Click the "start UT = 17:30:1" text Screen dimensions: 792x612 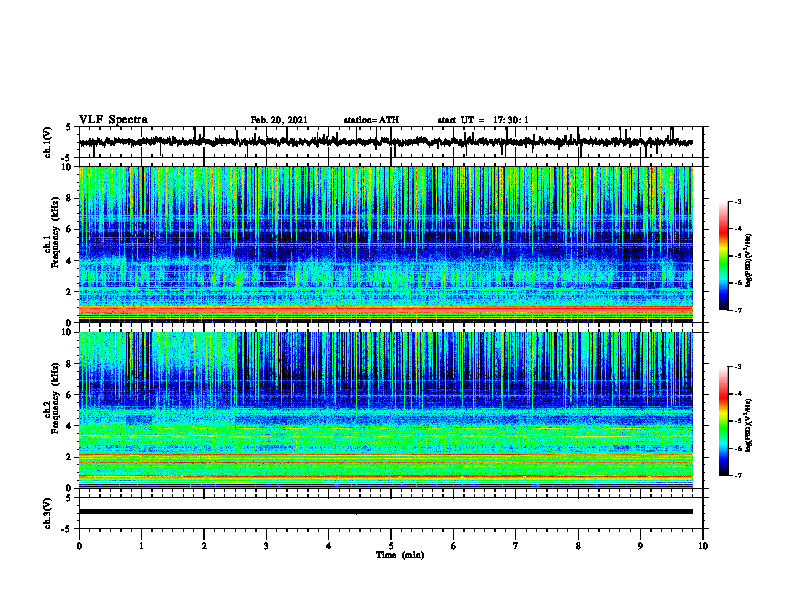pos(483,120)
